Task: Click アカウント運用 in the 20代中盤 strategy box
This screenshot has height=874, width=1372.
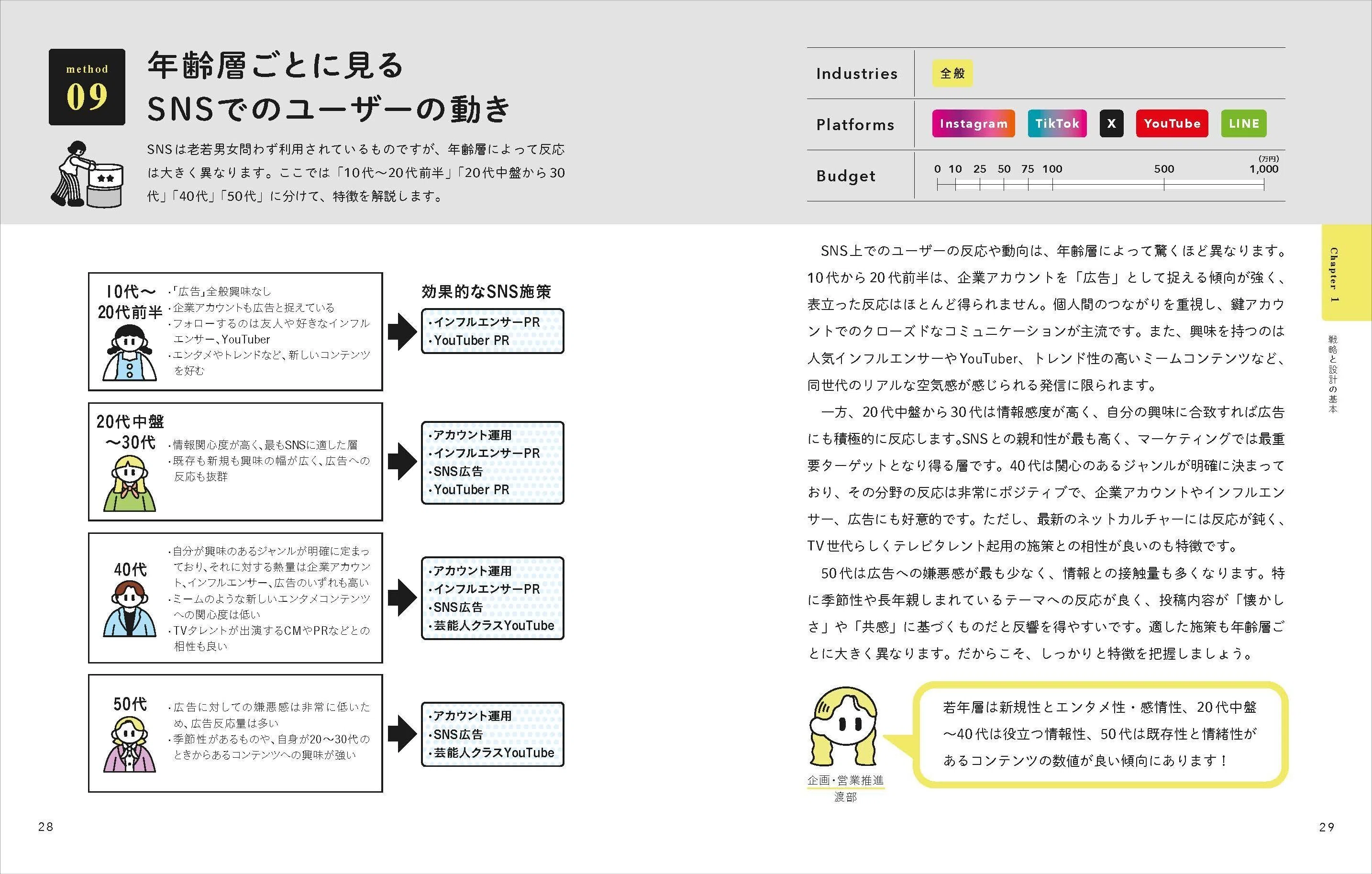Action: click(472, 435)
